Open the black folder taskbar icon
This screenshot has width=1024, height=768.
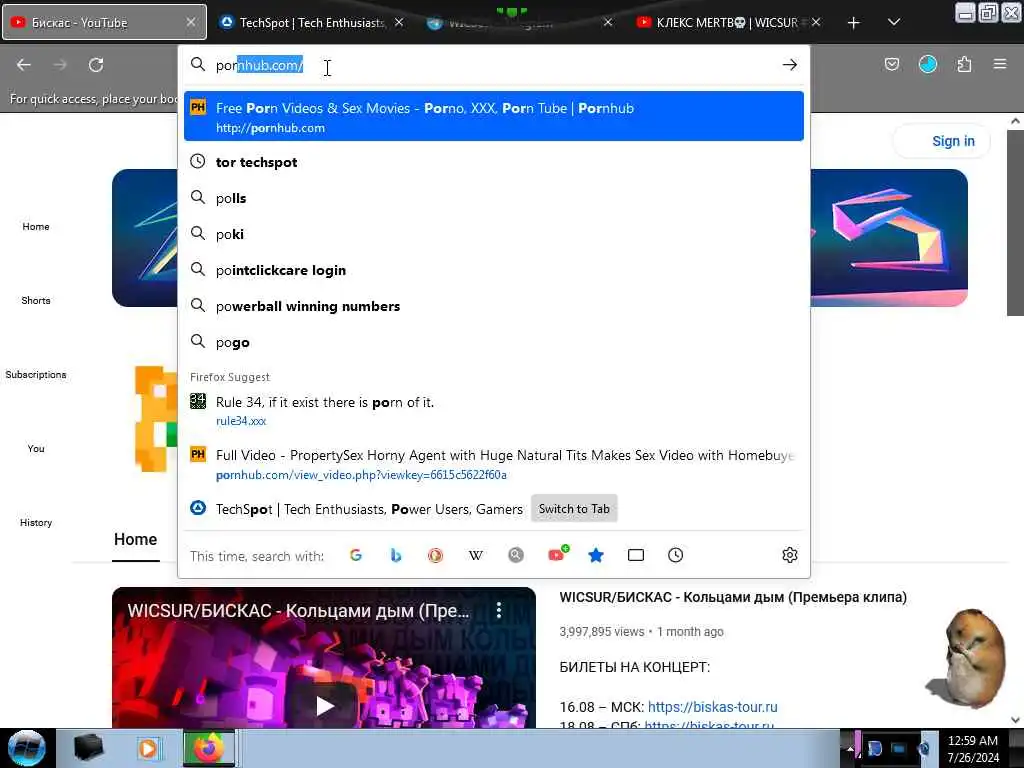pyautogui.click(x=88, y=748)
